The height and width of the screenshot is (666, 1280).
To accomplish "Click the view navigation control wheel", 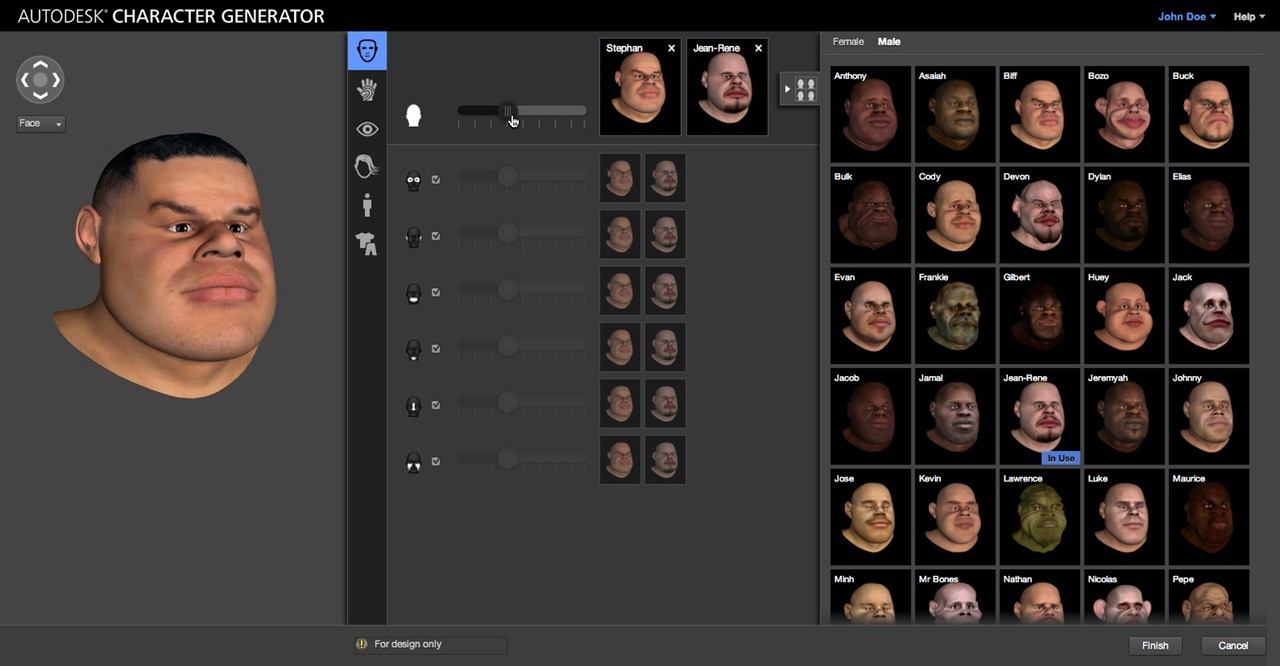I will pyautogui.click(x=40, y=80).
